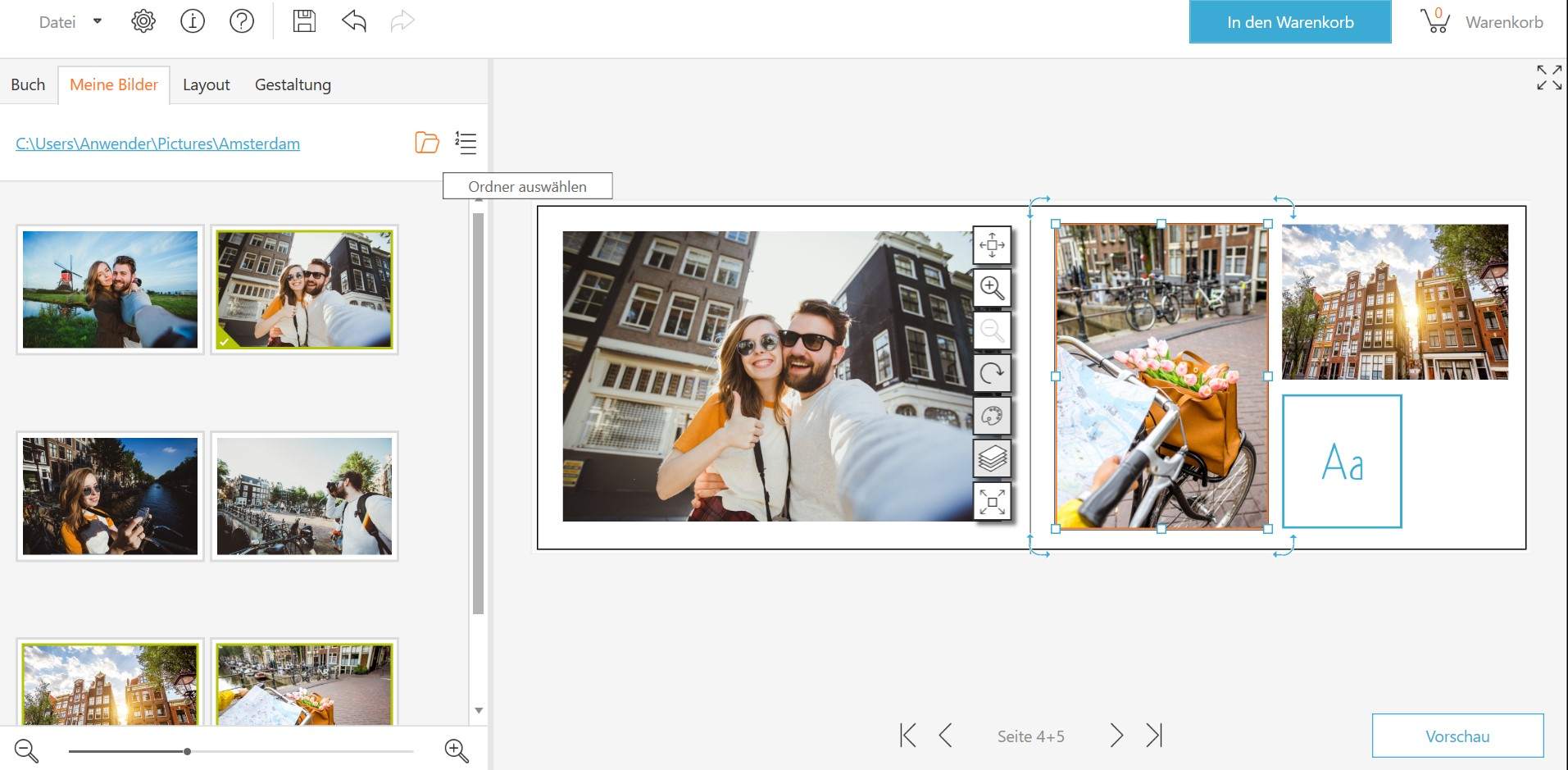Click top-left rotate handle of selected photo
This screenshot has width=1568, height=770.
coord(1039,205)
